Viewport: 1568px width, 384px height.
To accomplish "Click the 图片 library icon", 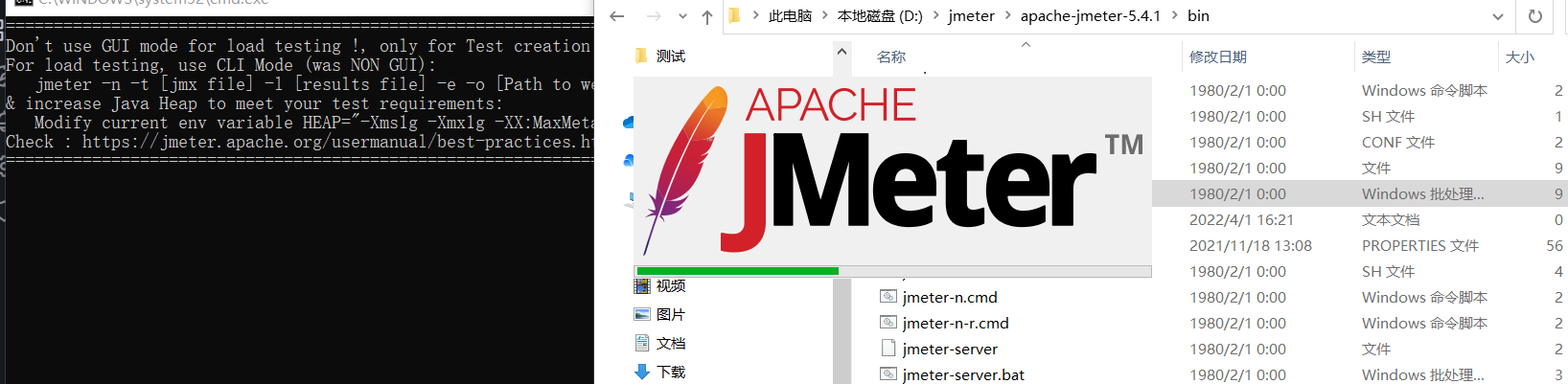I will pyautogui.click(x=642, y=315).
